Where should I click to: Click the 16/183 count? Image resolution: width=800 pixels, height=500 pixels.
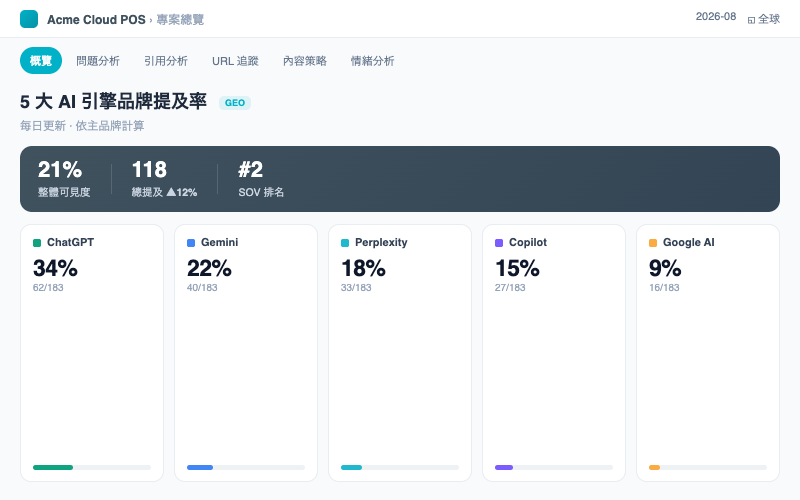664,288
